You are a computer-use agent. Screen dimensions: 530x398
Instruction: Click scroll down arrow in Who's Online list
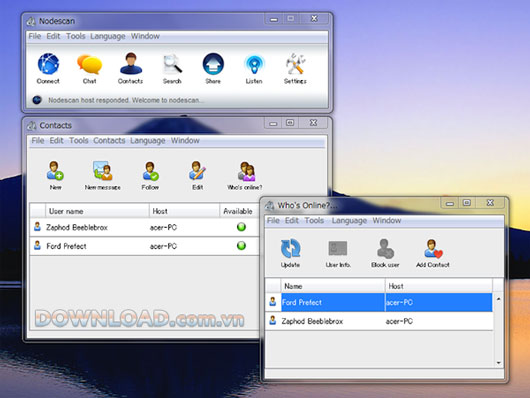(499, 363)
